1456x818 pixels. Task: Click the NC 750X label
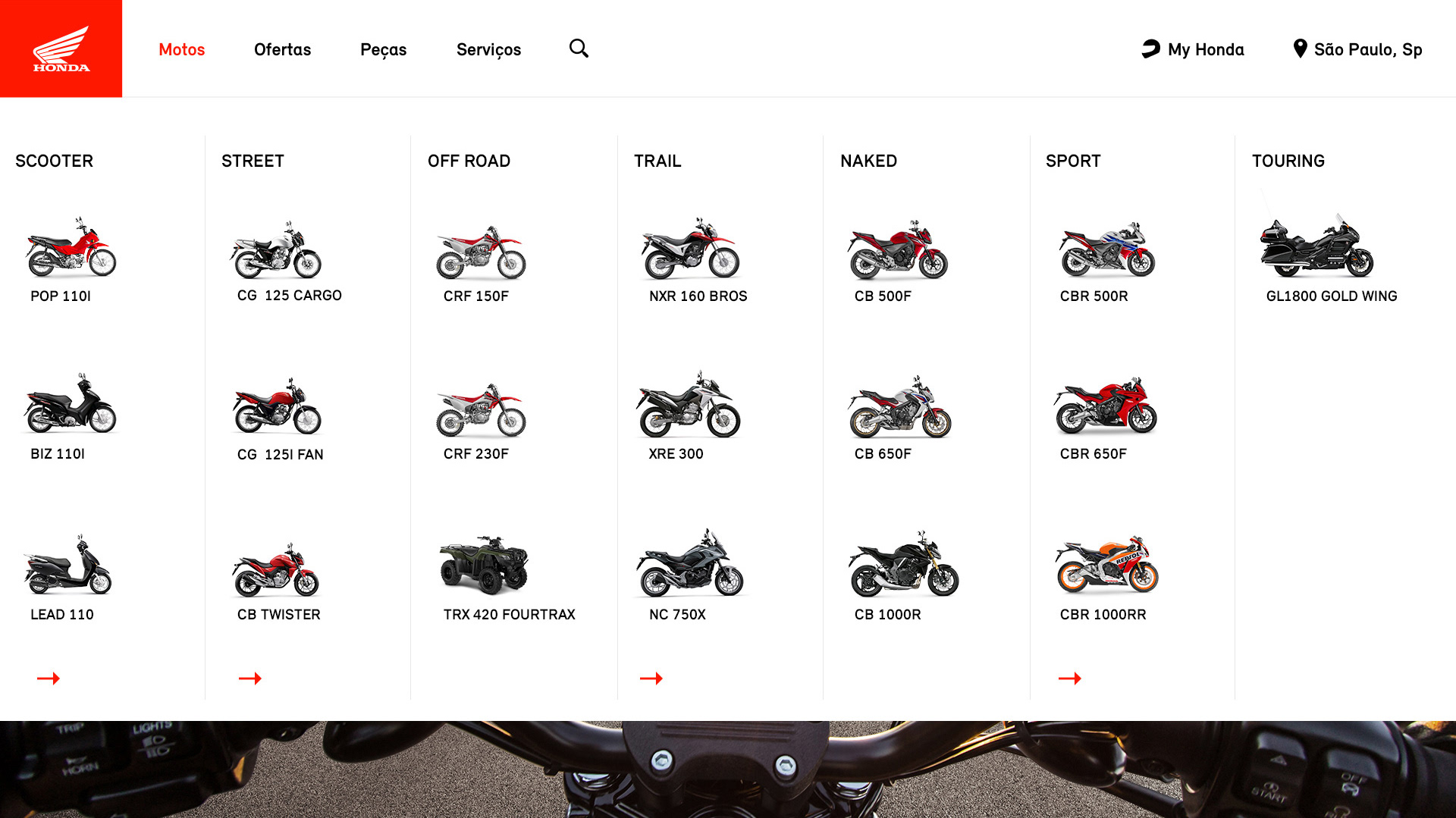678,615
